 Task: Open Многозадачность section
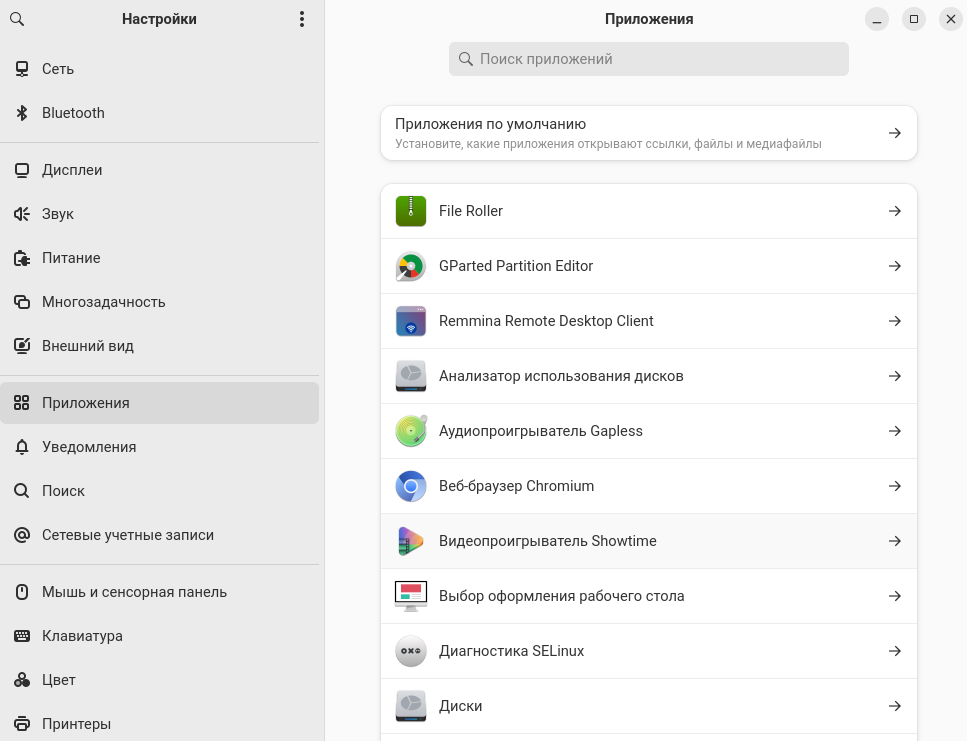click(x=159, y=302)
